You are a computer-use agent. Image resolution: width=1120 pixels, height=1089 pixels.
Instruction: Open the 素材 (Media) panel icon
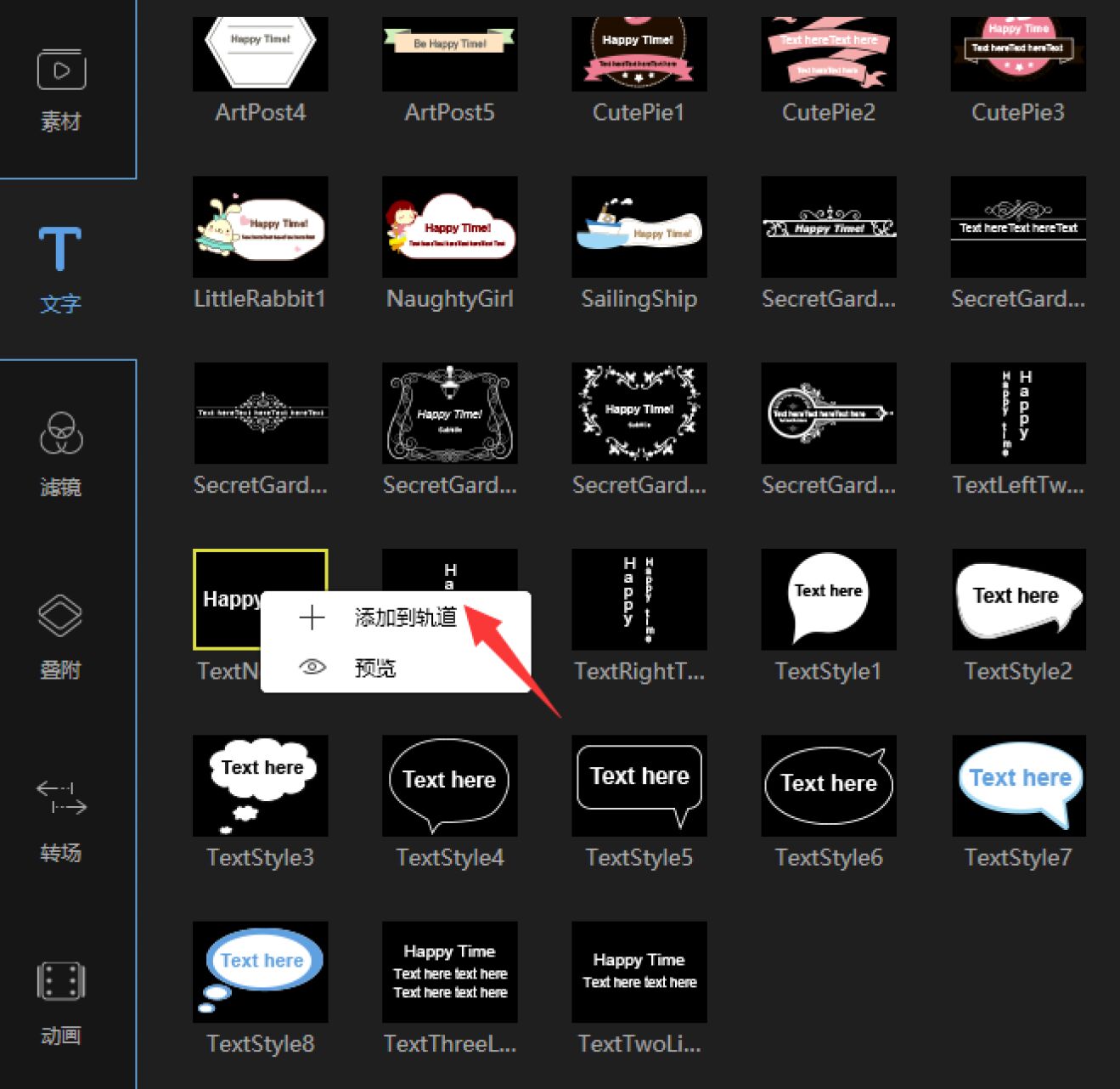click(61, 71)
